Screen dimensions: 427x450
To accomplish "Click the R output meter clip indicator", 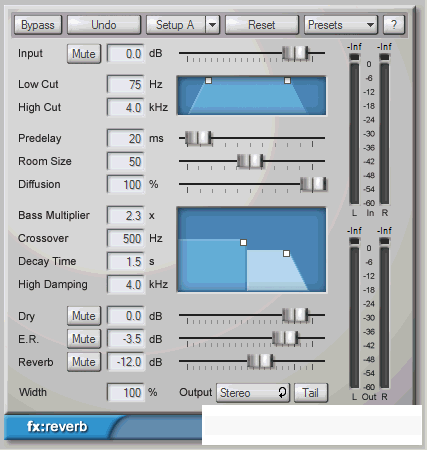I will coord(384,241).
